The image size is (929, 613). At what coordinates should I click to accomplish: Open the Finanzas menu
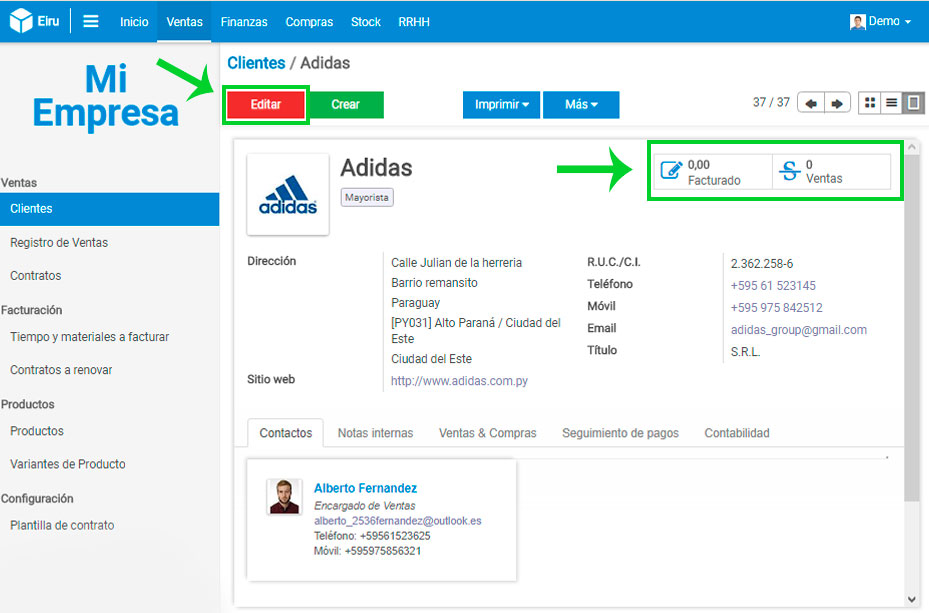pyautogui.click(x=244, y=22)
